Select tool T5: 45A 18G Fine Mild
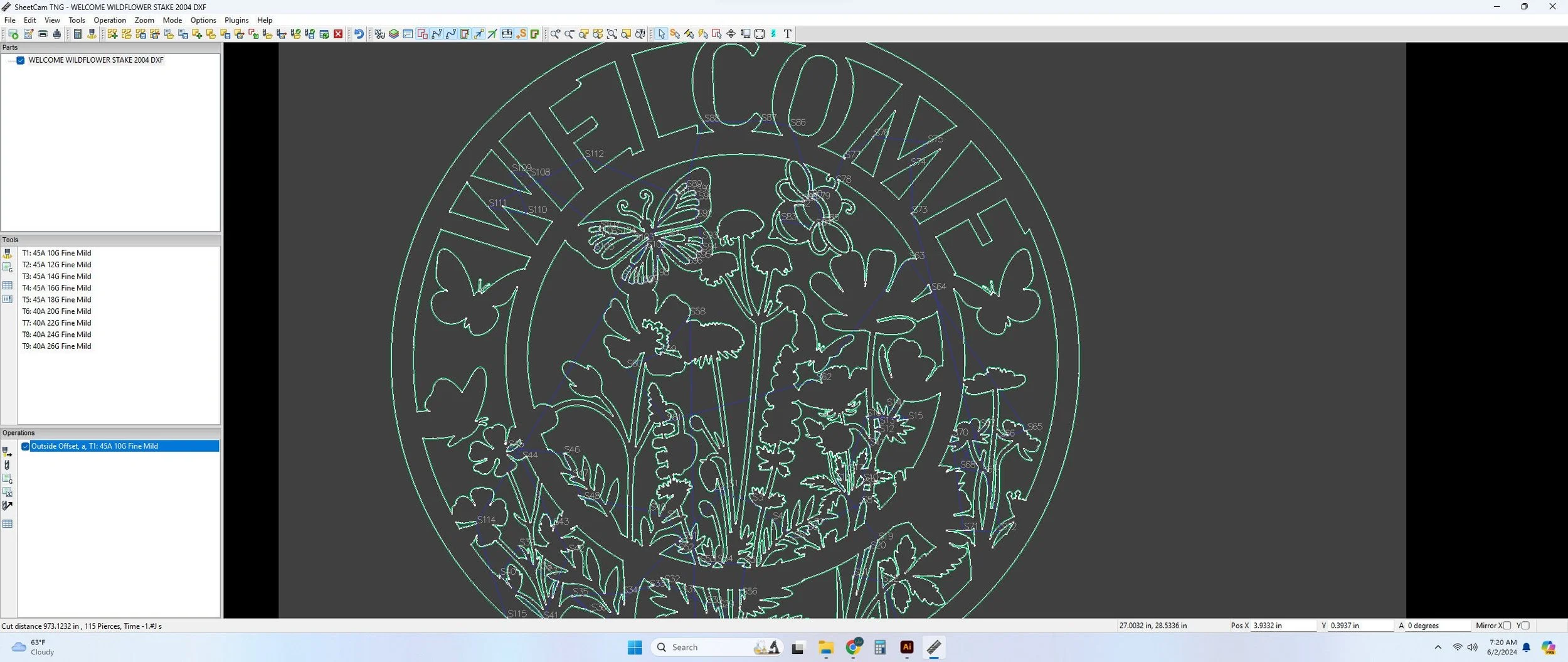Viewport: 1568px width, 662px height. coord(56,300)
